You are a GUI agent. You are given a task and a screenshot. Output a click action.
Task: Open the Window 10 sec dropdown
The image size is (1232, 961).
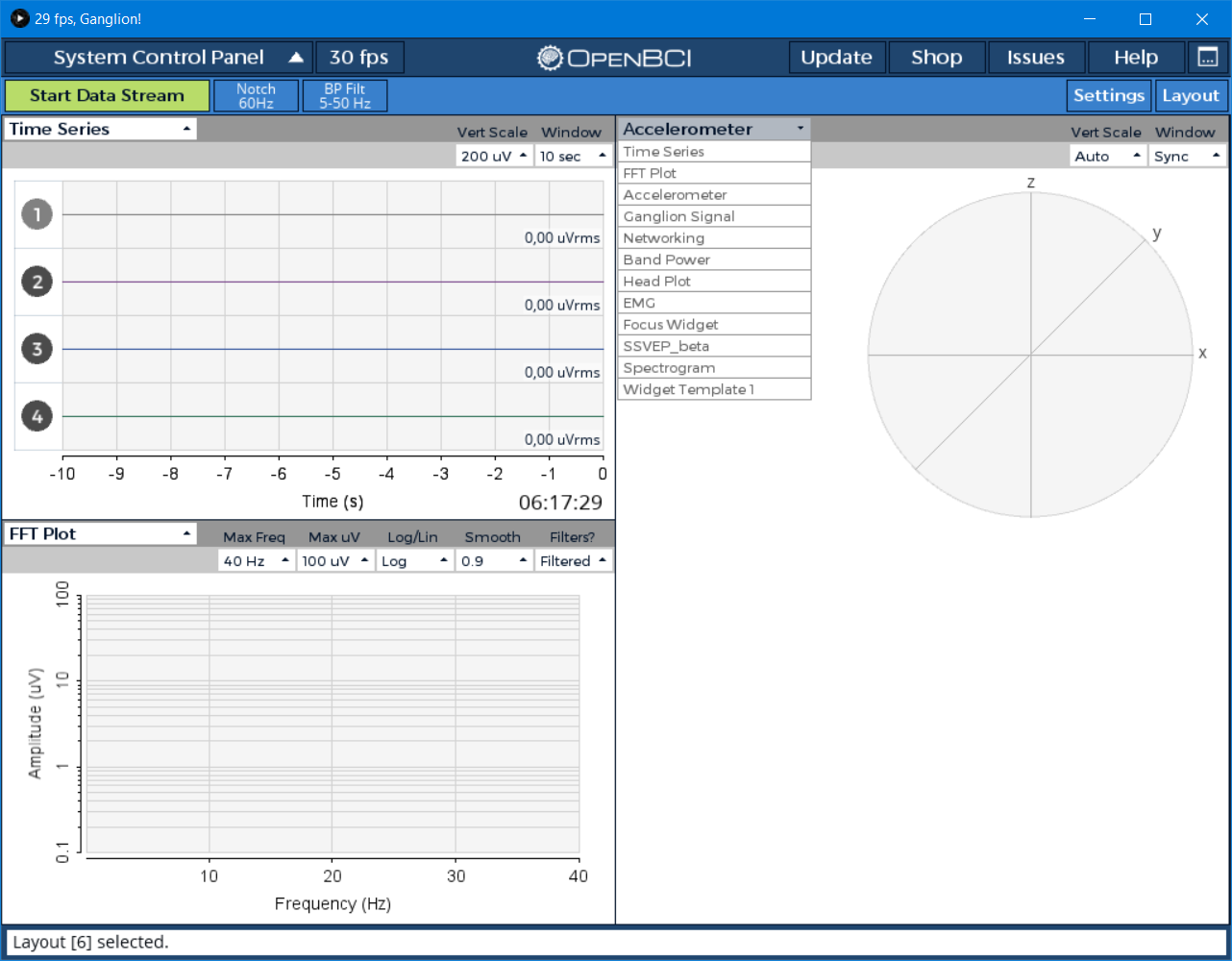(573, 155)
